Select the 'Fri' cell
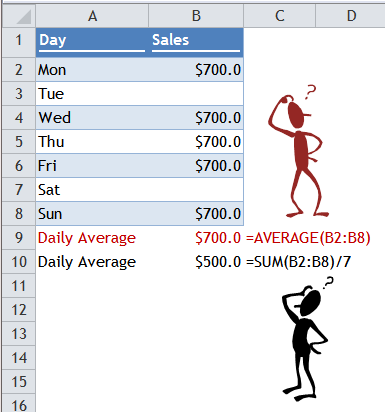385x412 pixels. [92, 166]
